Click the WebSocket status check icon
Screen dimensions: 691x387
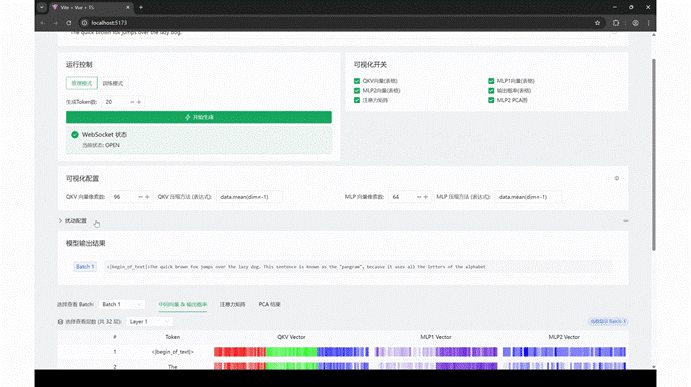pyautogui.click(x=75, y=135)
